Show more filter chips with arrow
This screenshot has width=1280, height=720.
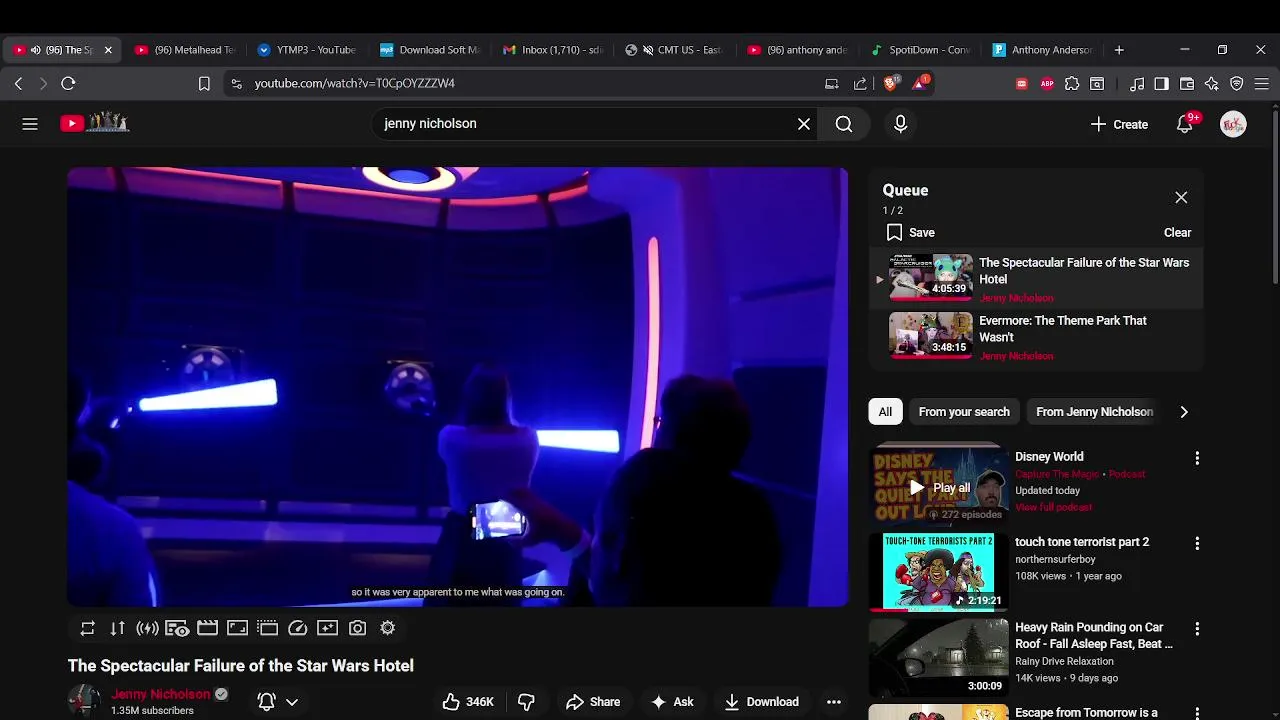coord(1184,412)
